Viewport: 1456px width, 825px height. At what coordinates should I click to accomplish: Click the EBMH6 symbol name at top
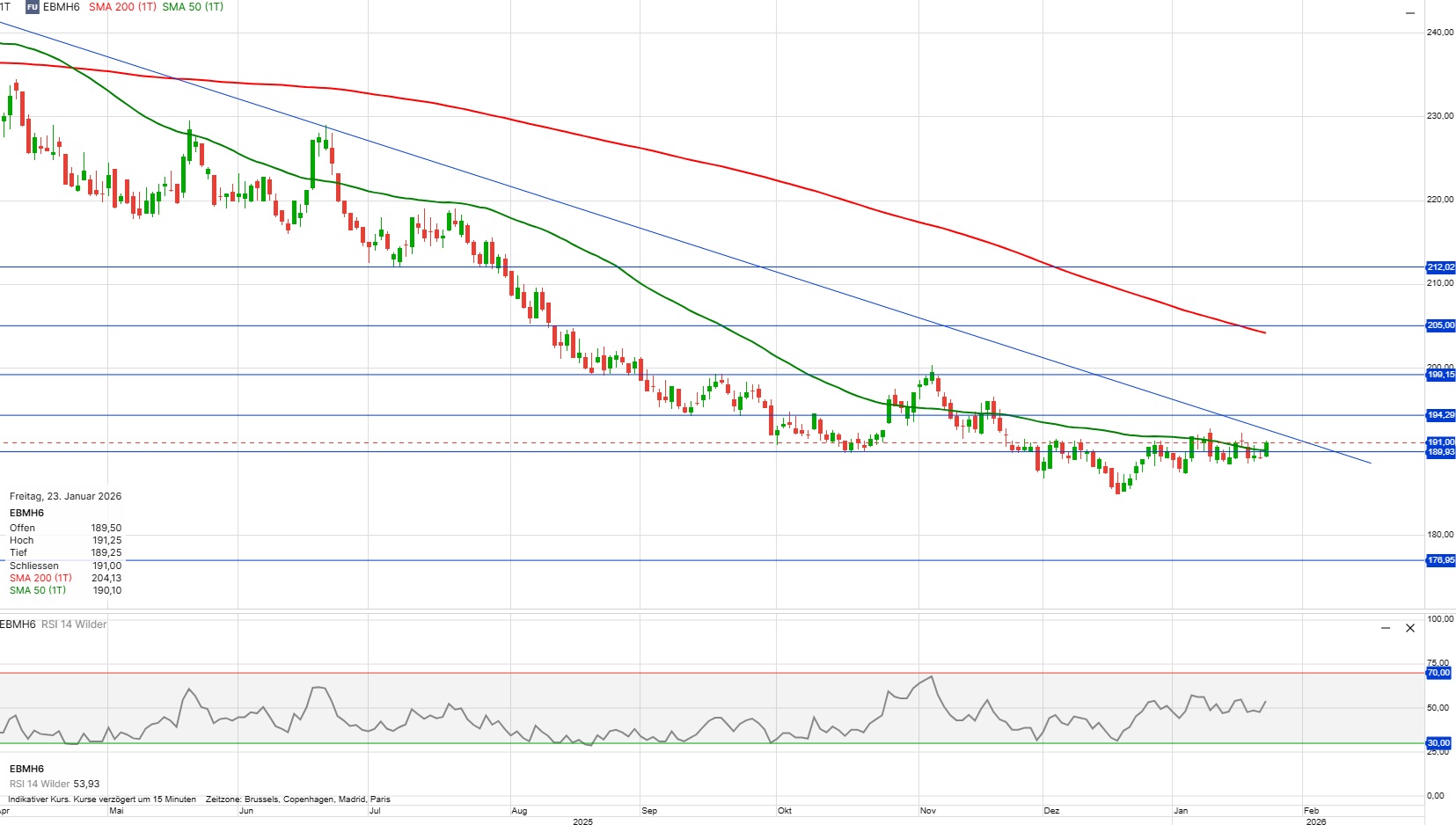click(62, 7)
